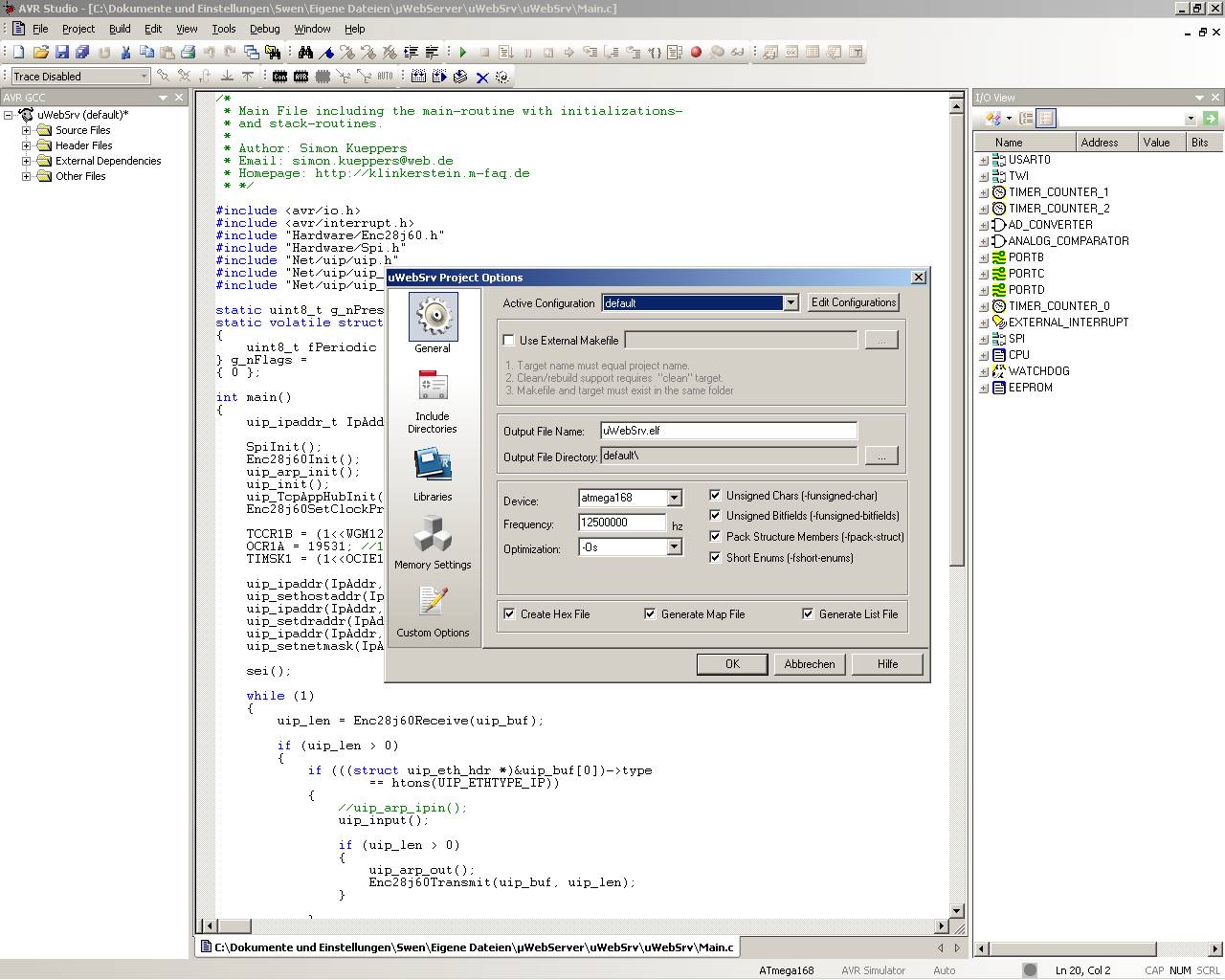Viewport: 1225px width, 980px height.
Task: Click the AVR programmer chip icon
Action: tap(301, 77)
